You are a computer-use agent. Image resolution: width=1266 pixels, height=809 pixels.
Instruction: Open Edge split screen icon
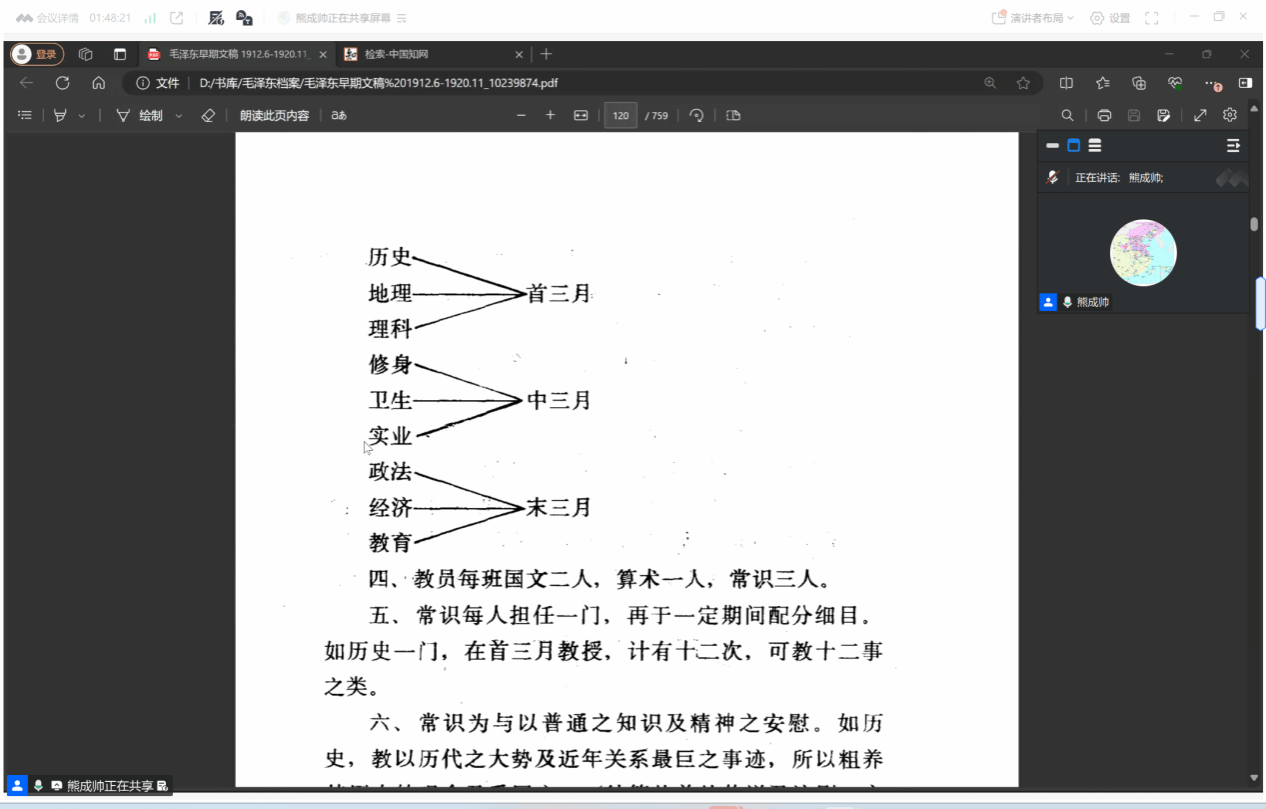click(1066, 83)
